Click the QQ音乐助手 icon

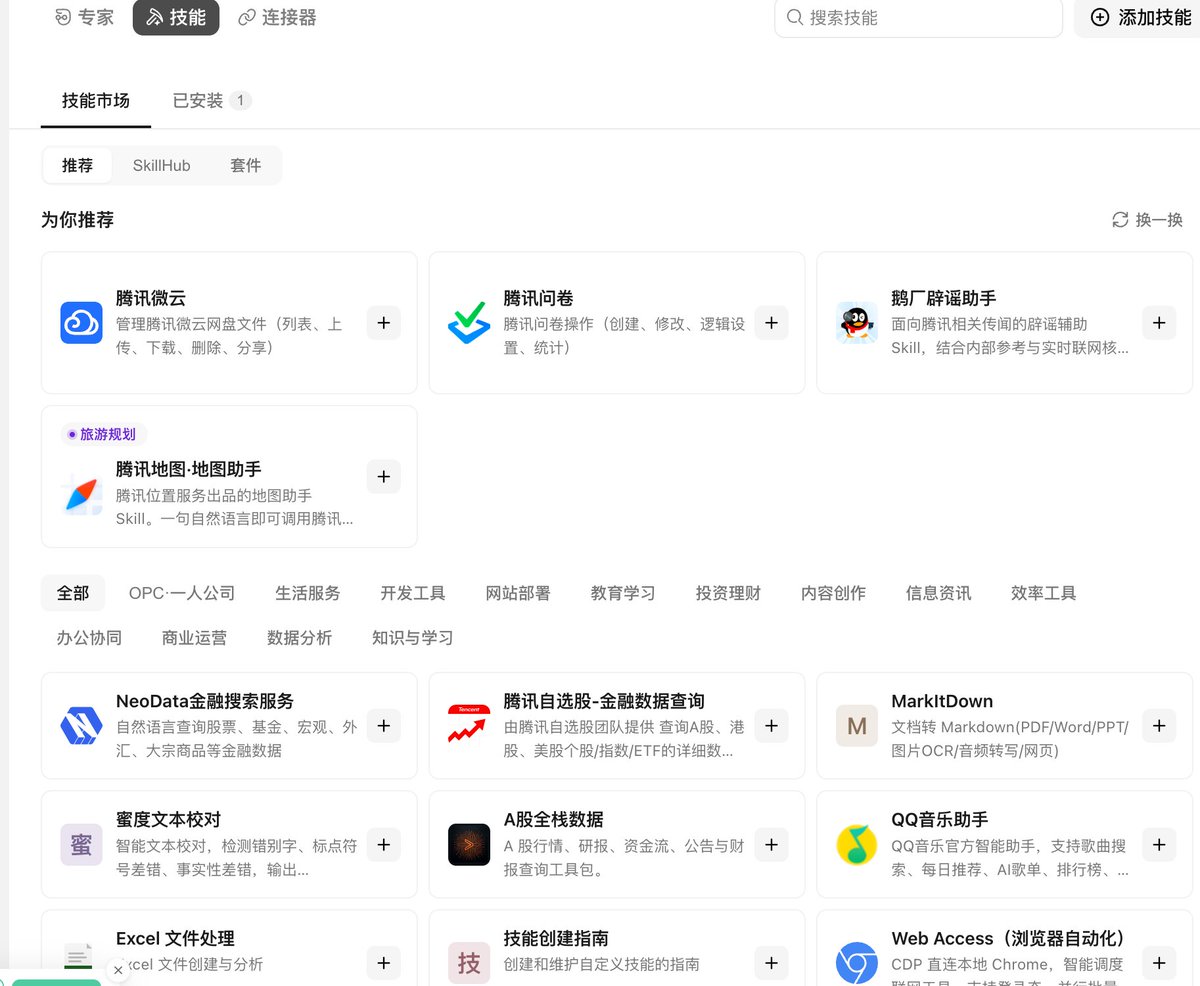(857, 844)
